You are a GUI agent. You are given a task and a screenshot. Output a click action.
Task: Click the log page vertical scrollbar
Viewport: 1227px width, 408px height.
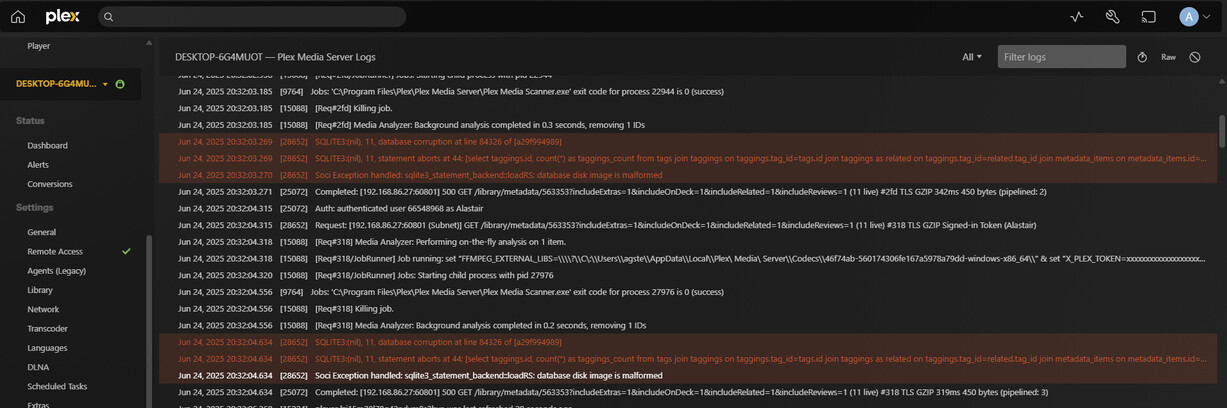pyautogui.click(x=1221, y=130)
